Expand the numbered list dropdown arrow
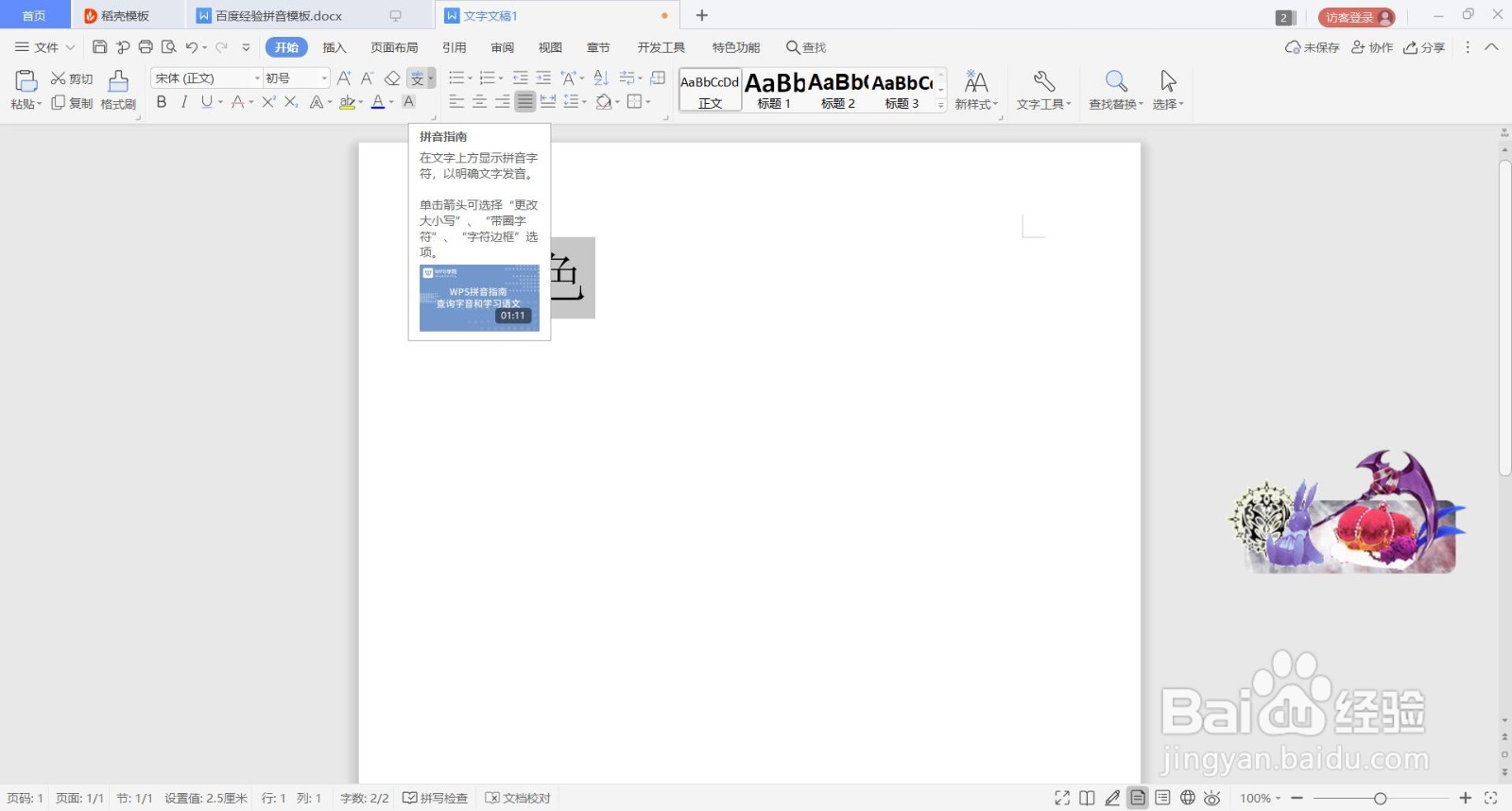This screenshot has height=811, width=1512. point(501,78)
